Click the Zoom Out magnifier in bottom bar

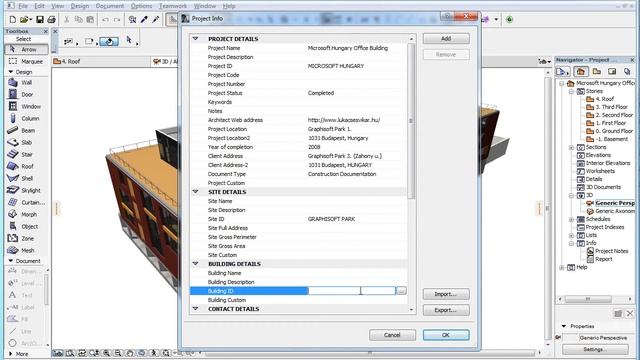tap(118, 353)
